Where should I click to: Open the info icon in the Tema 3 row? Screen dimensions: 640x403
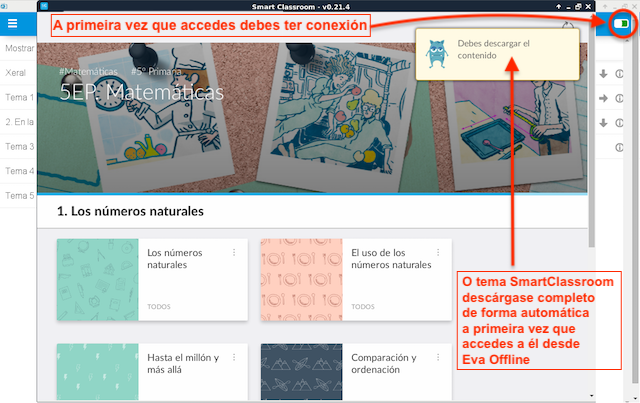coord(619,147)
